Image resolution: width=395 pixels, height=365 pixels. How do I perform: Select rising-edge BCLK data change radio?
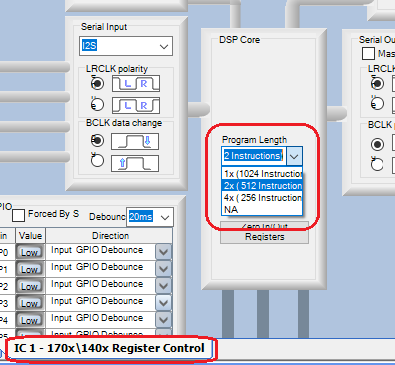point(97,161)
